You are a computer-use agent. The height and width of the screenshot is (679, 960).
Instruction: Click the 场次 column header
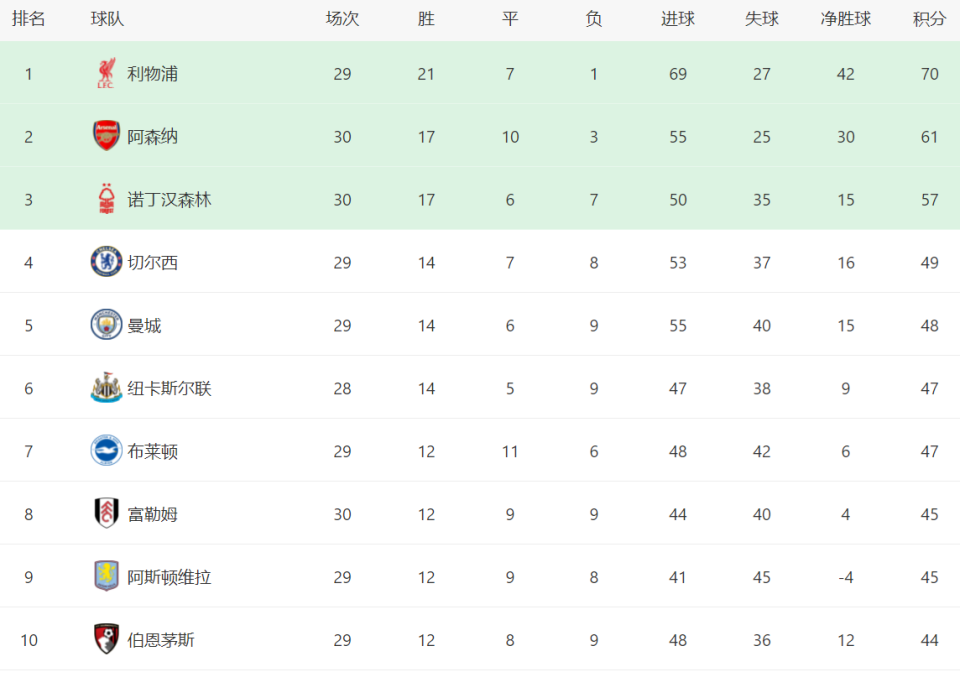342,19
